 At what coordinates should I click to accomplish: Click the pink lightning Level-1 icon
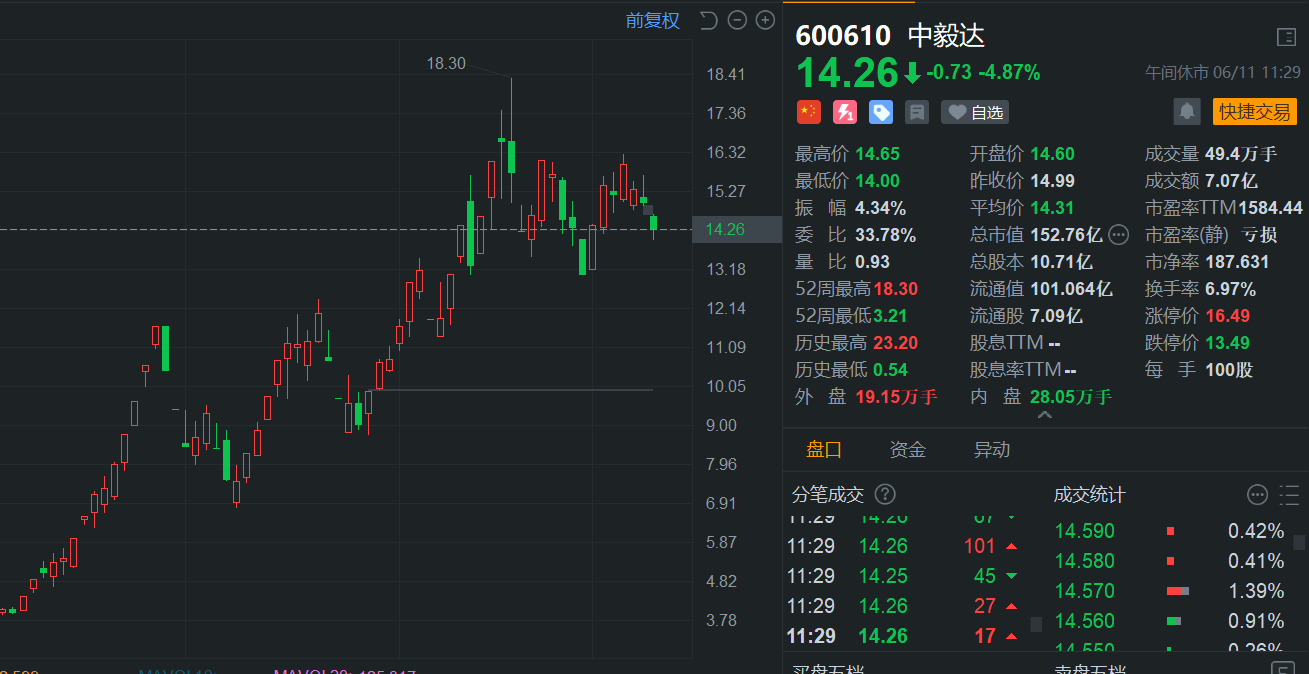point(845,112)
